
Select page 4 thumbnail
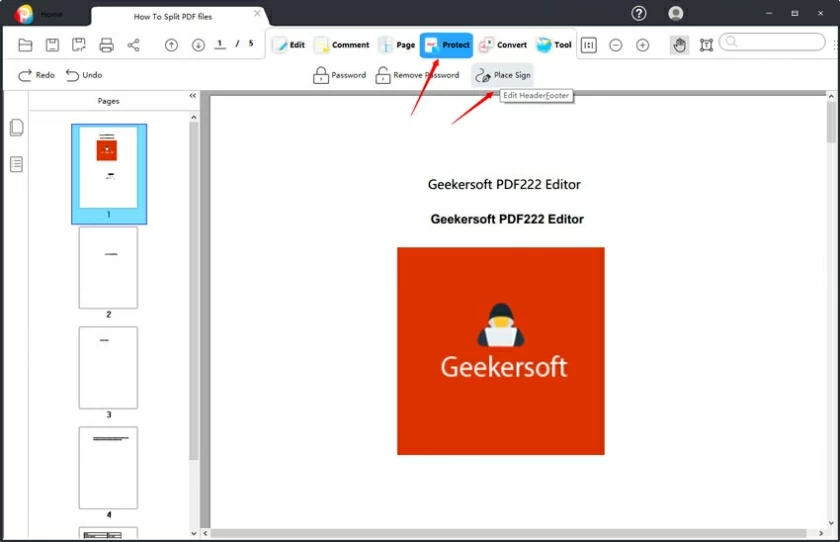[108, 468]
